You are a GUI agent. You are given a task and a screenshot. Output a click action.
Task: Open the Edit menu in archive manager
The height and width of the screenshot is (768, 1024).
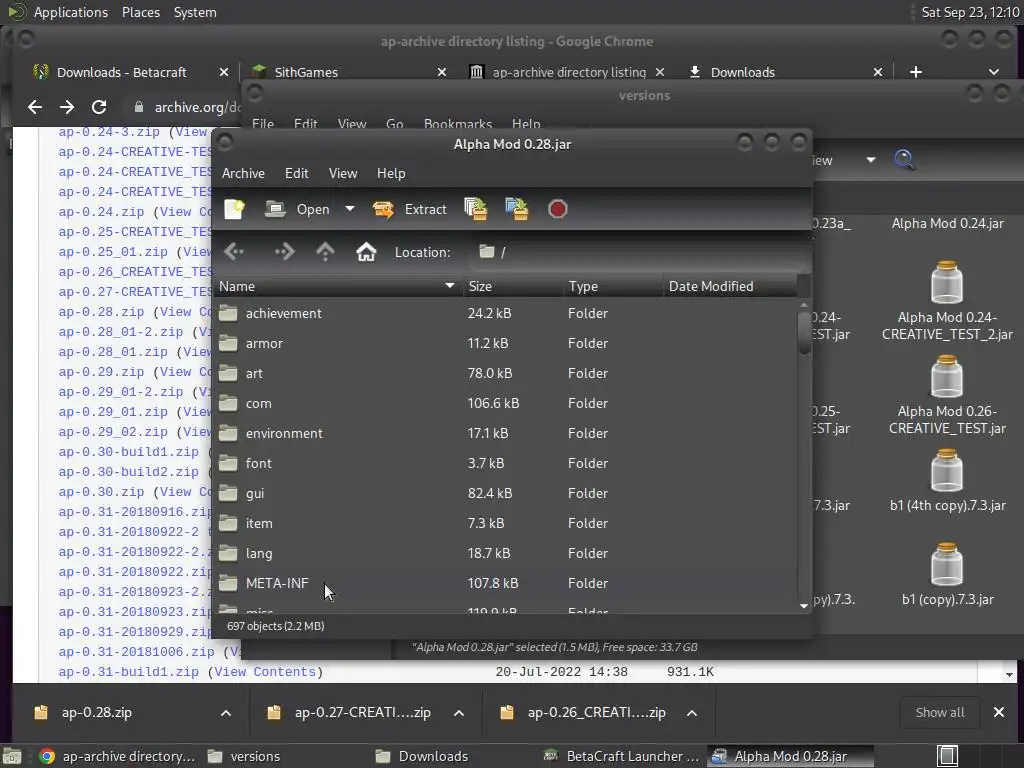pyautogui.click(x=296, y=173)
